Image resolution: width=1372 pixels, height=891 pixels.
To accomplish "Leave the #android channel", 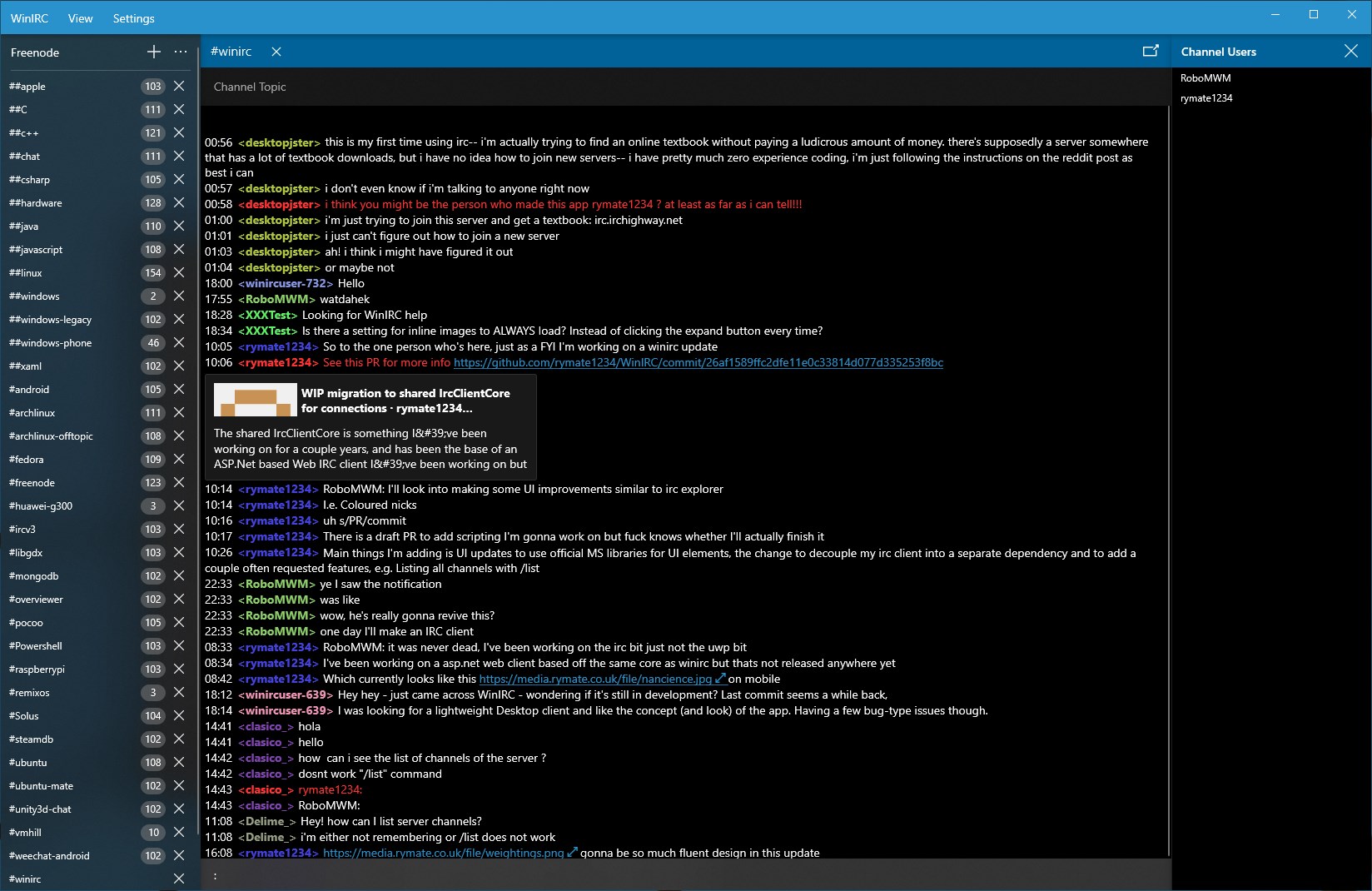I will (x=179, y=389).
